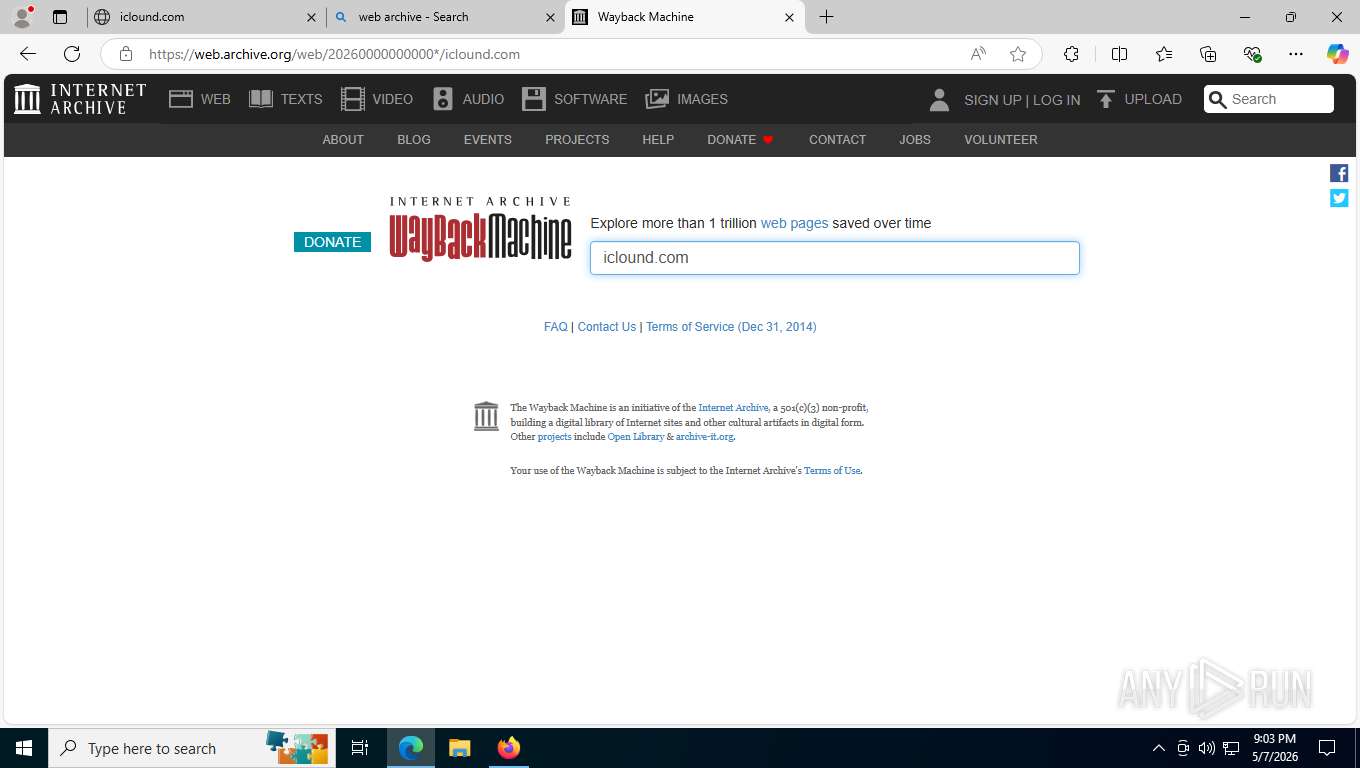Viewport: 1360px width, 768px height.
Task: Click the UPLOAD button
Action: tap(1139, 99)
